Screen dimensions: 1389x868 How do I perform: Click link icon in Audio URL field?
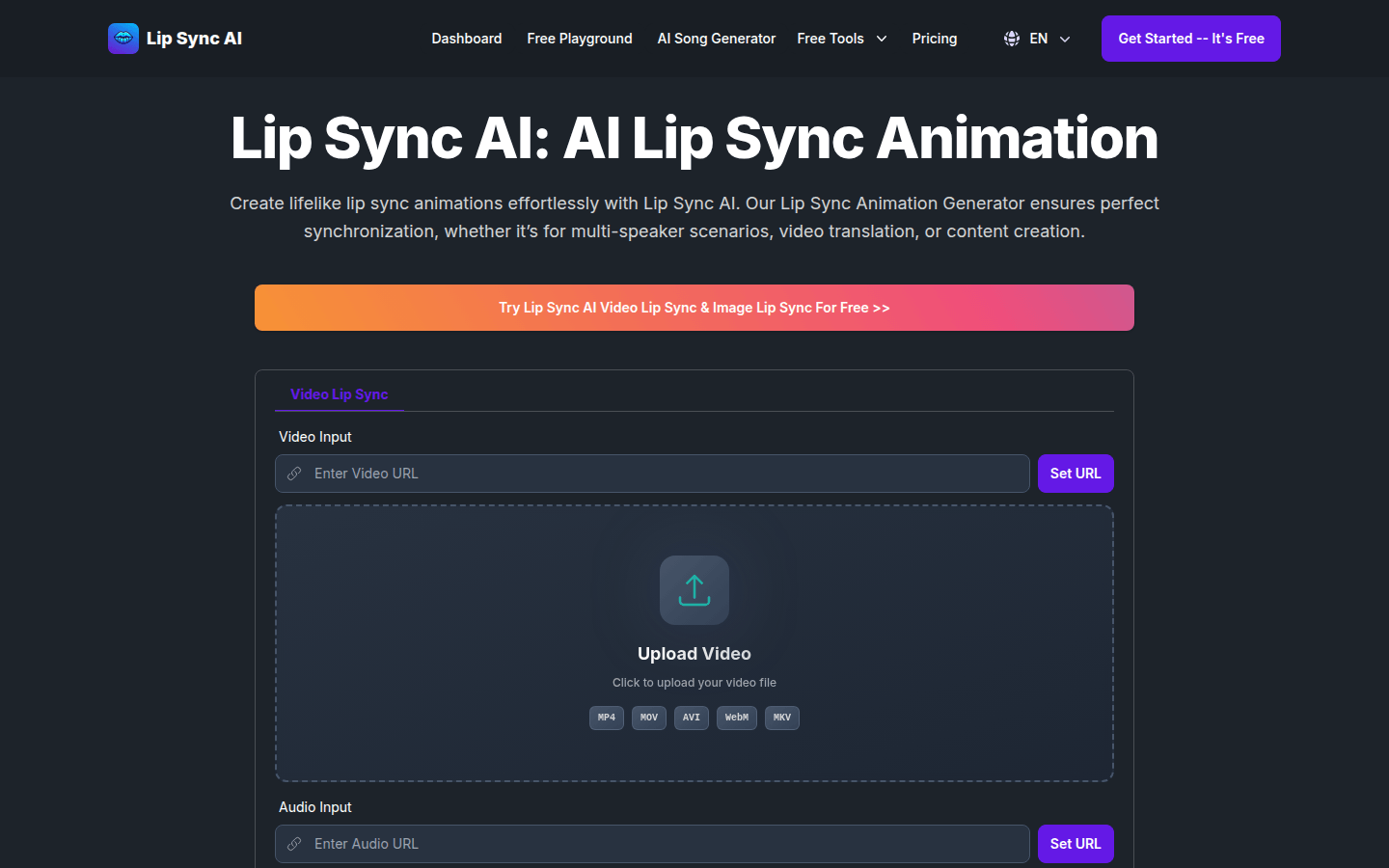(x=294, y=844)
